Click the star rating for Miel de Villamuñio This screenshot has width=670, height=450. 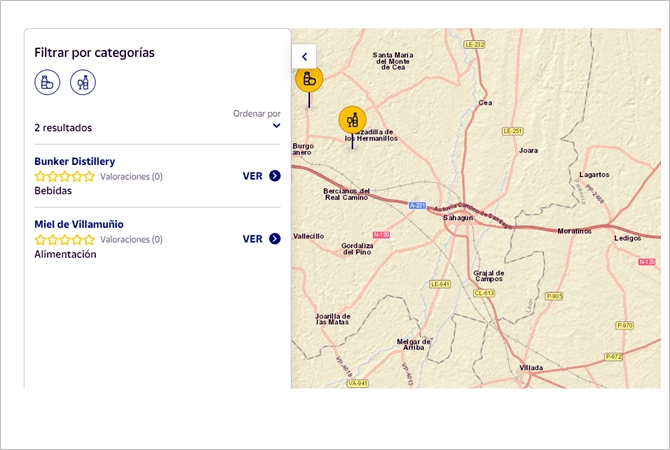pos(65,239)
